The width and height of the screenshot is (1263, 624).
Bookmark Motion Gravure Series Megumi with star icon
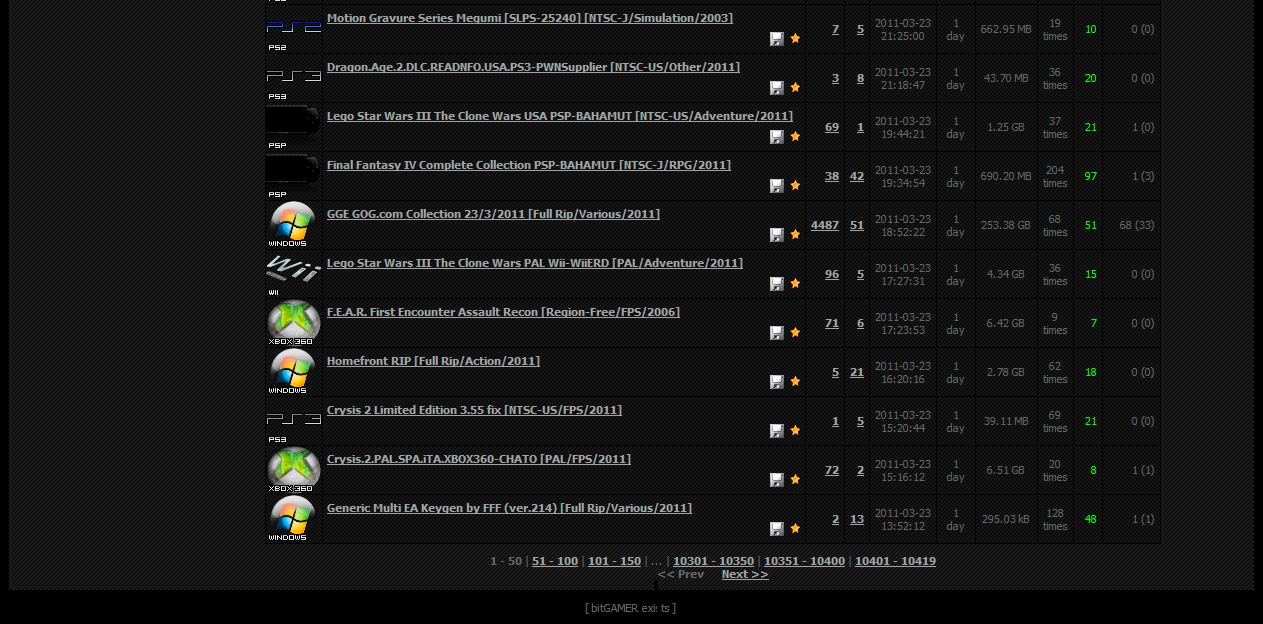coord(795,38)
